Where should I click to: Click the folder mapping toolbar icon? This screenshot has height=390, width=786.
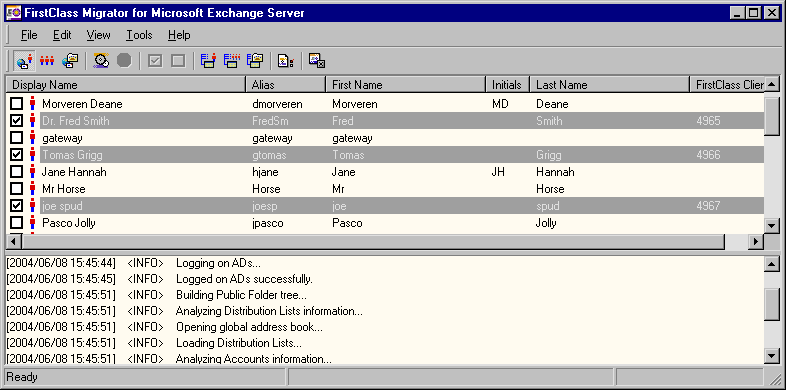pyautogui.click(x=255, y=61)
